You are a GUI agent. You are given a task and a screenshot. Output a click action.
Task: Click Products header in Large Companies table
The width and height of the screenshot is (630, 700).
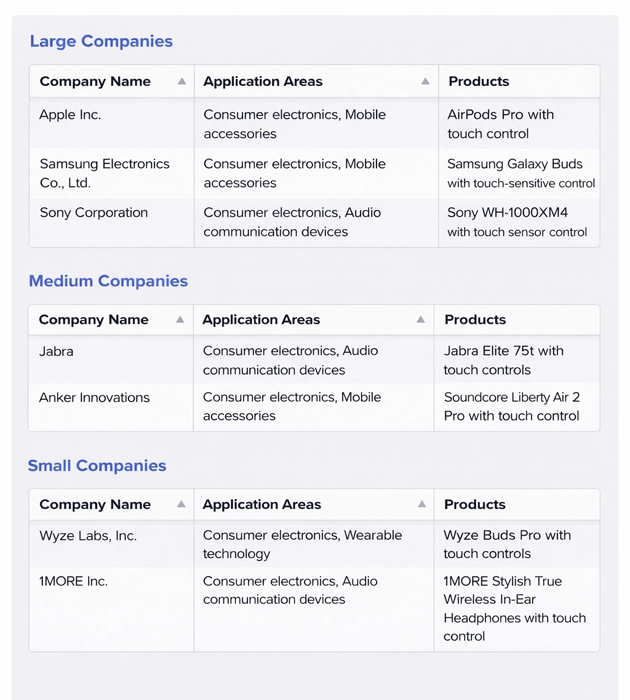pyautogui.click(x=478, y=82)
